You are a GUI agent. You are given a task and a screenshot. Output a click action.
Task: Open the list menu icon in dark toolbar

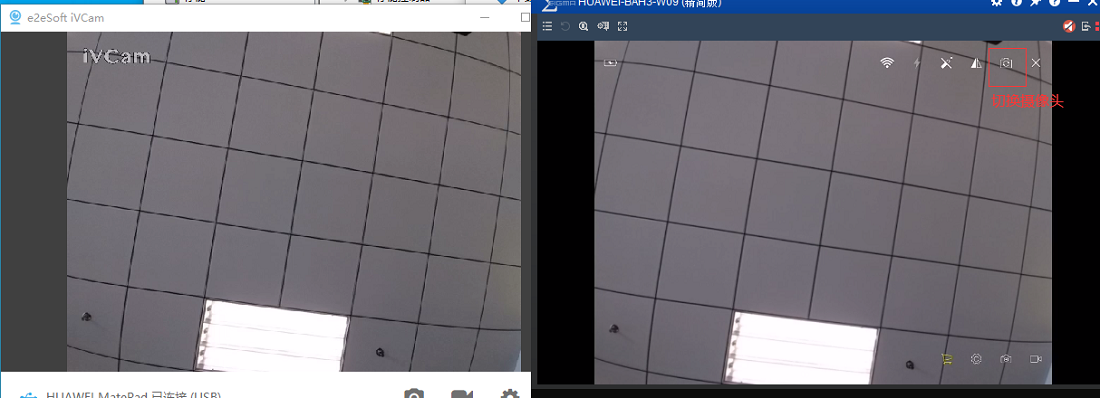coord(547,26)
